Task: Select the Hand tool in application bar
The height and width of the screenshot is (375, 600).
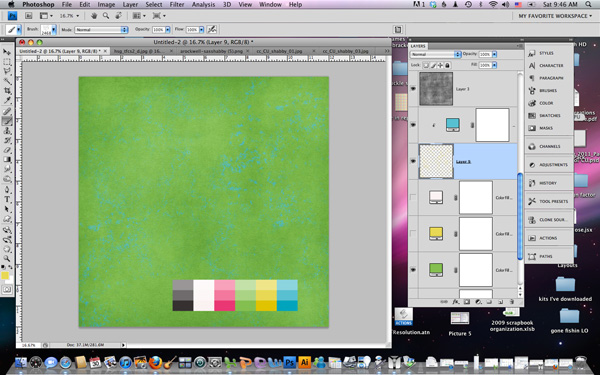Action: tap(94, 16)
